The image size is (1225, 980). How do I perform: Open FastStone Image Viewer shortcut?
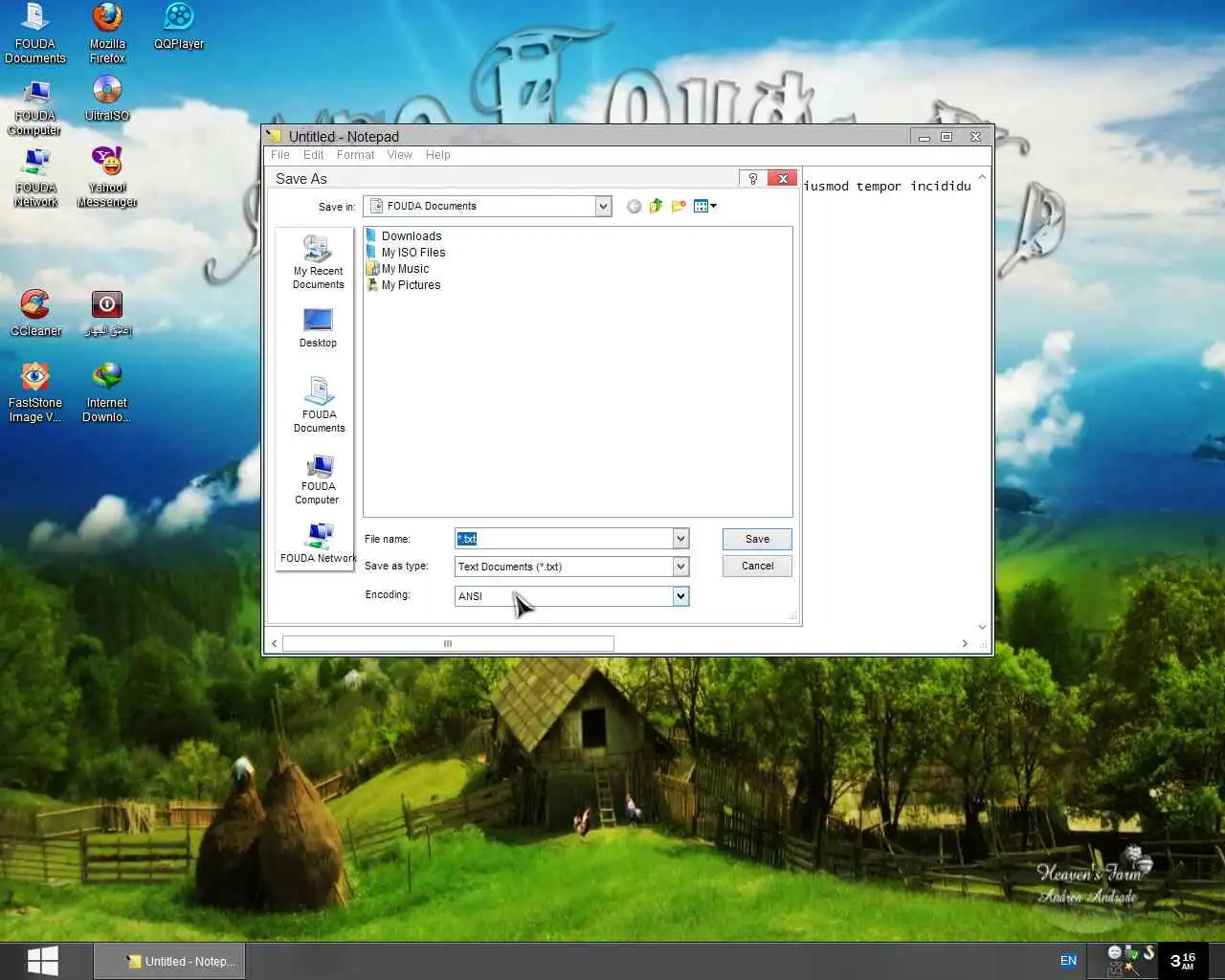35,392
